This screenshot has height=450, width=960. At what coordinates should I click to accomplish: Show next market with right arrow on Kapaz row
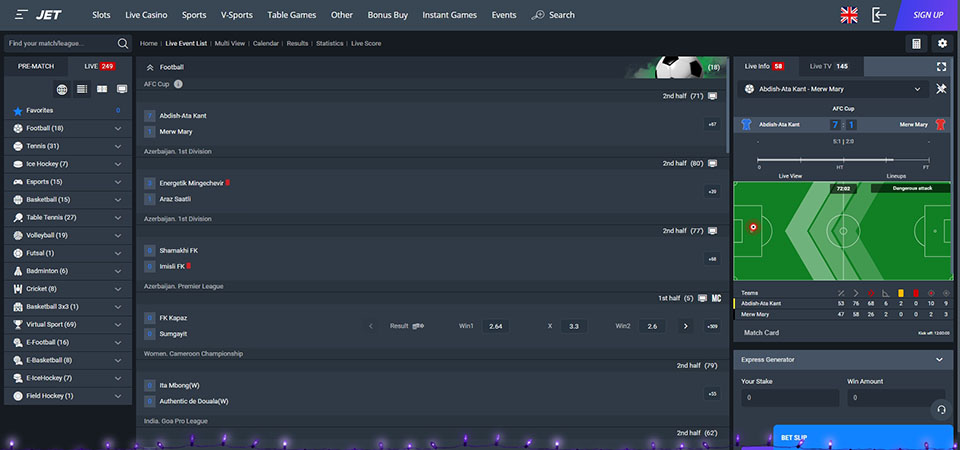coord(685,326)
